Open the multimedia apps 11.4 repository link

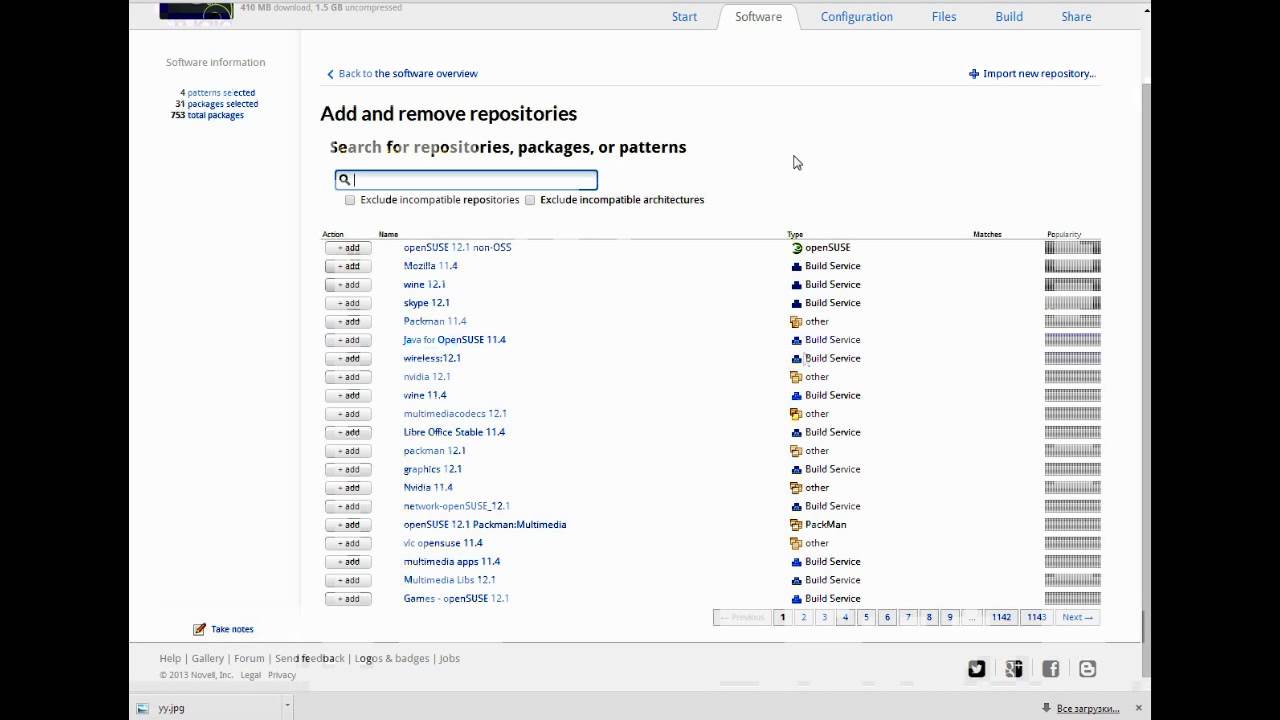pos(452,562)
